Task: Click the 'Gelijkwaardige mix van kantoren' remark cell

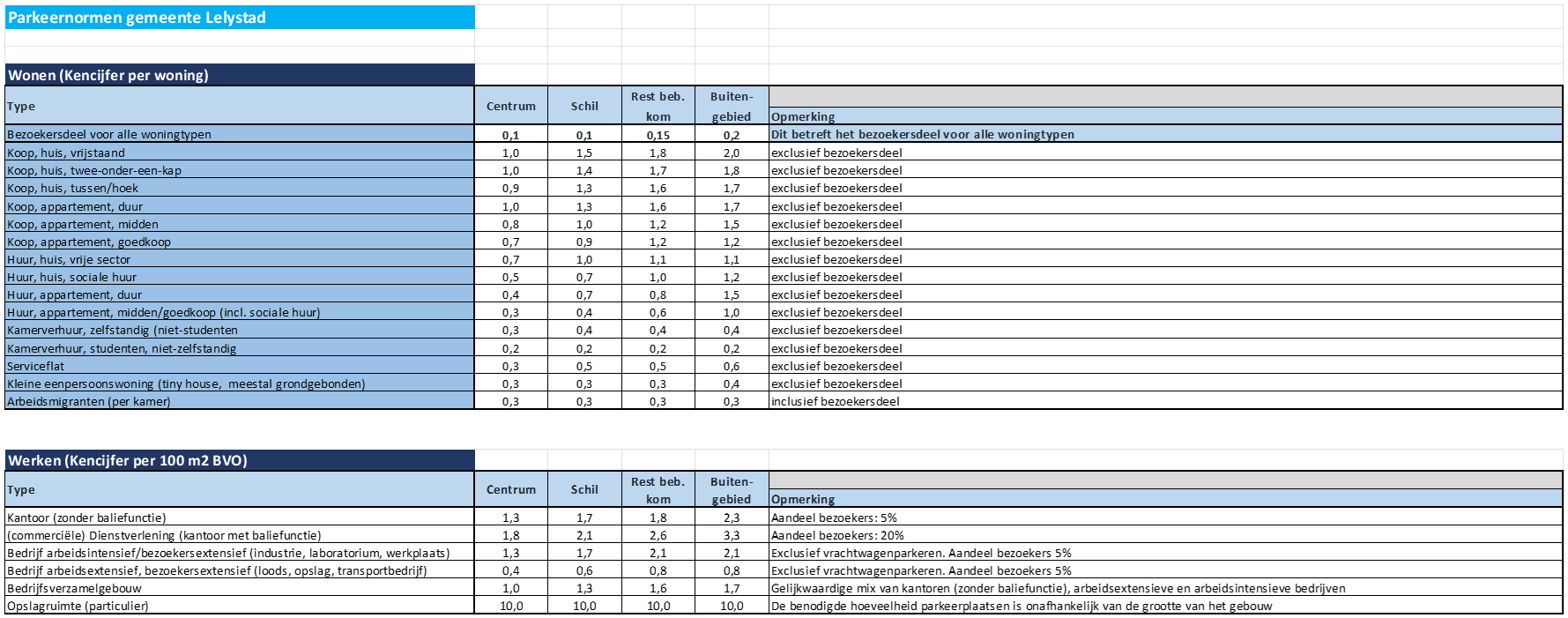Action: (1165, 588)
